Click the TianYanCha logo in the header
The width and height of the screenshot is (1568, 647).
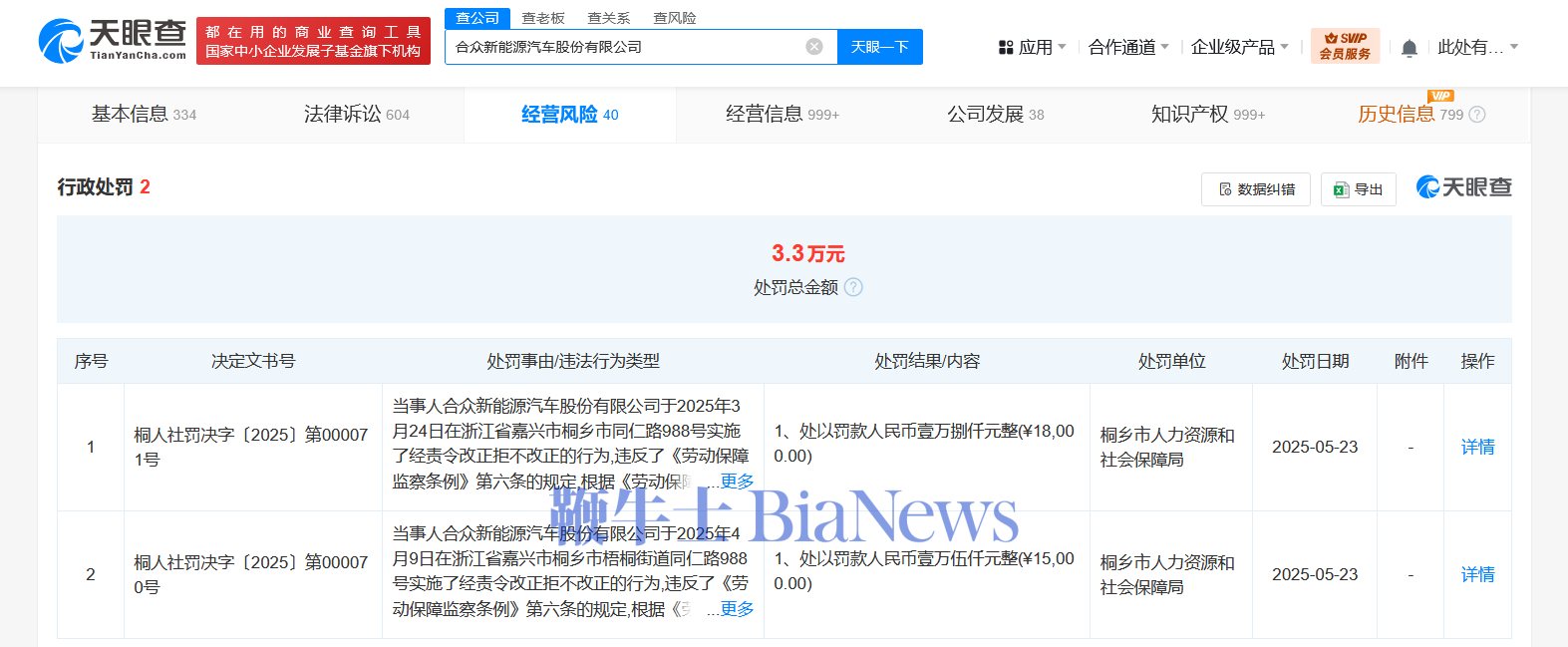tap(113, 41)
